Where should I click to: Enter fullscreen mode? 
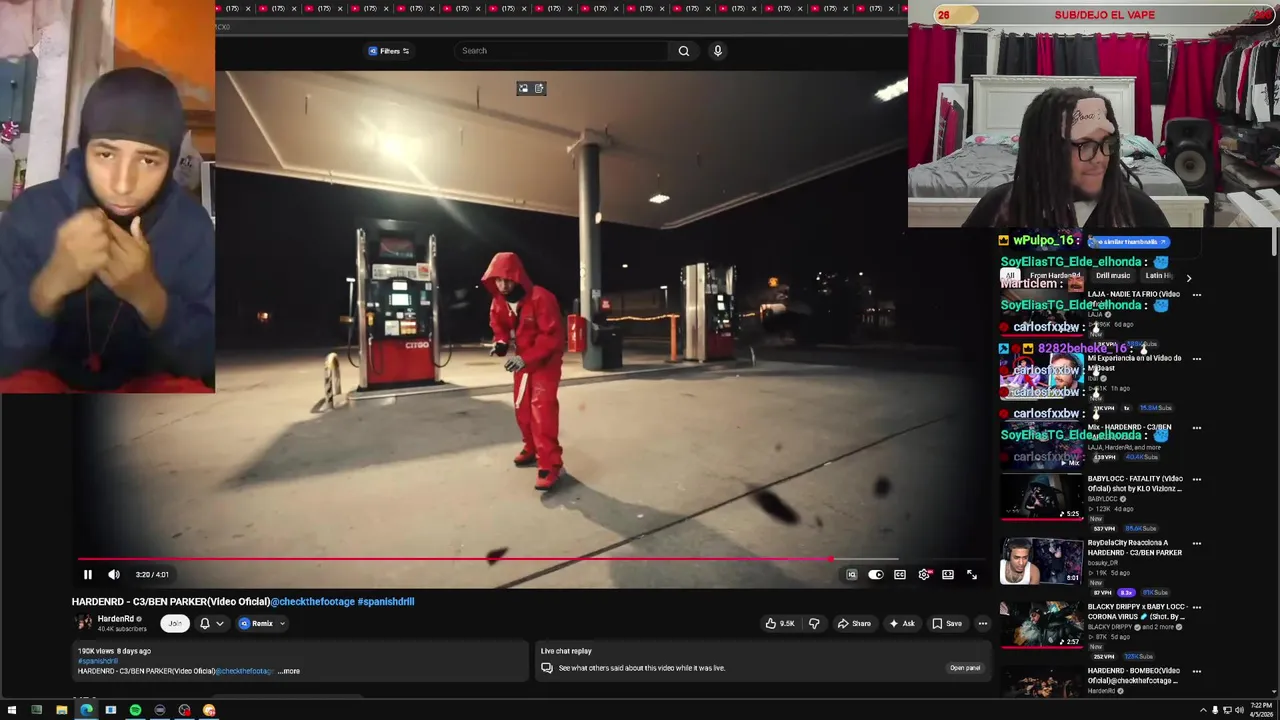tap(972, 574)
